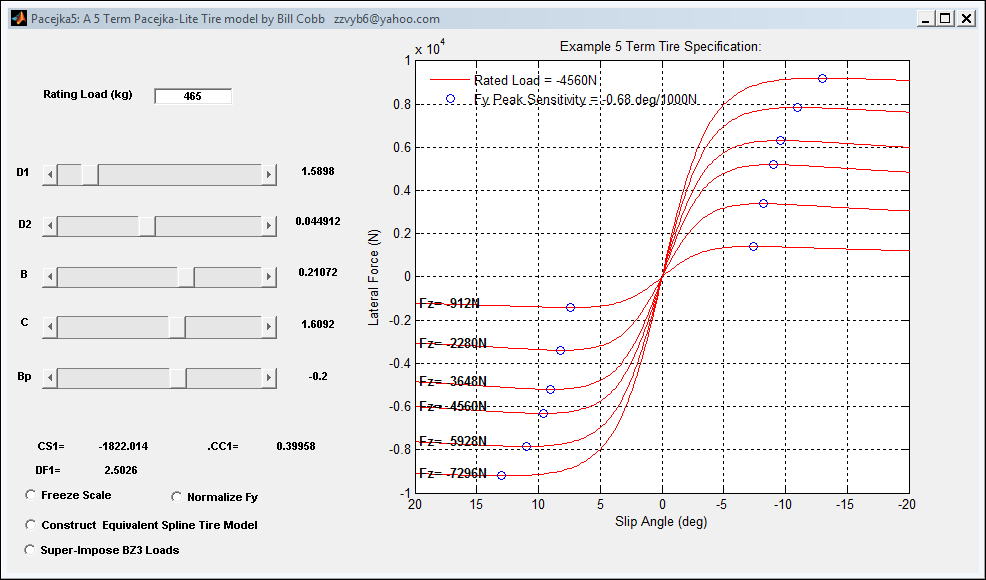The height and width of the screenshot is (580, 986).
Task: Click the D2 slider's left arrow
Action: [50, 226]
